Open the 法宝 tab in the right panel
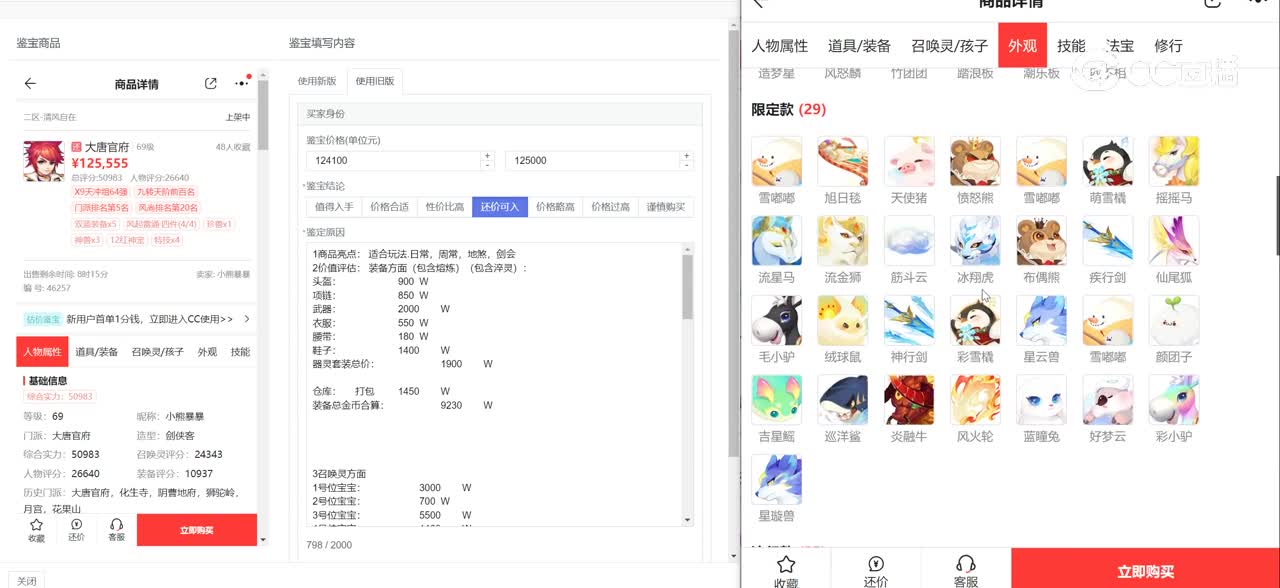The height and width of the screenshot is (588, 1280). (x=1120, y=46)
